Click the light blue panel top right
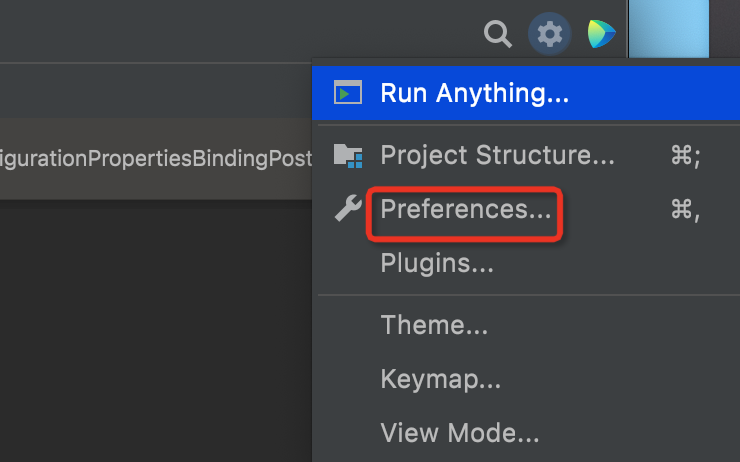The width and height of the screenshot is (740, 462). click(x=669, y=29)
